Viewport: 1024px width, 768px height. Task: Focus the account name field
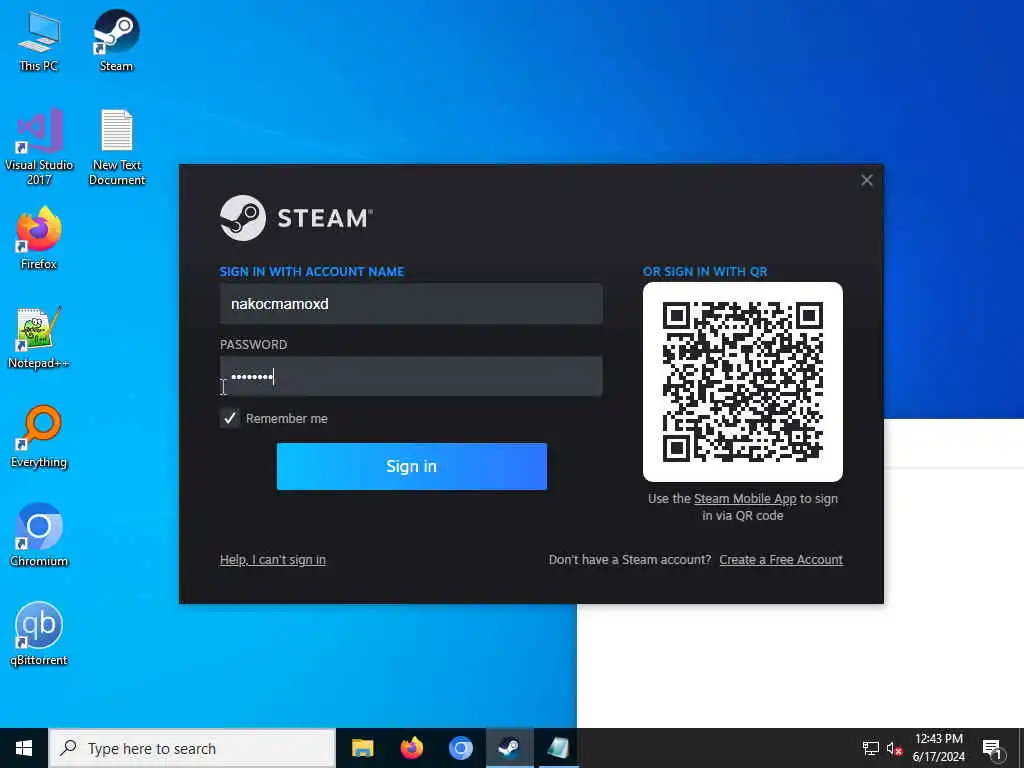click(411, 304)
